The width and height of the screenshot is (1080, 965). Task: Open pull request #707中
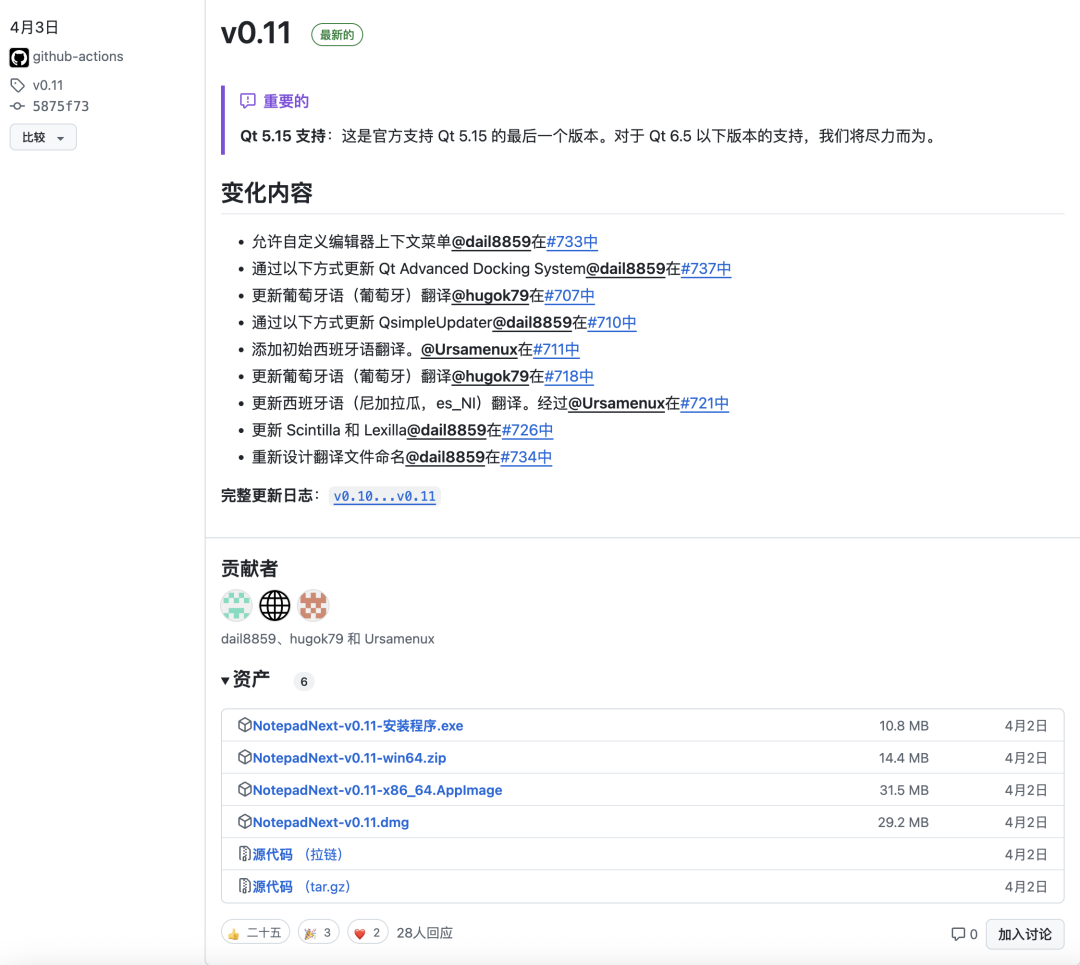pos(571,295)
